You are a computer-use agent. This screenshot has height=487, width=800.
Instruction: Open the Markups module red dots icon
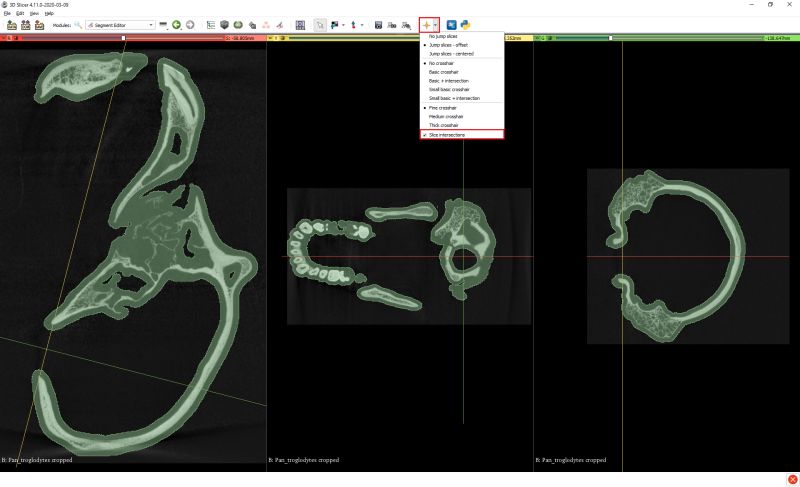tap(266, 24)
